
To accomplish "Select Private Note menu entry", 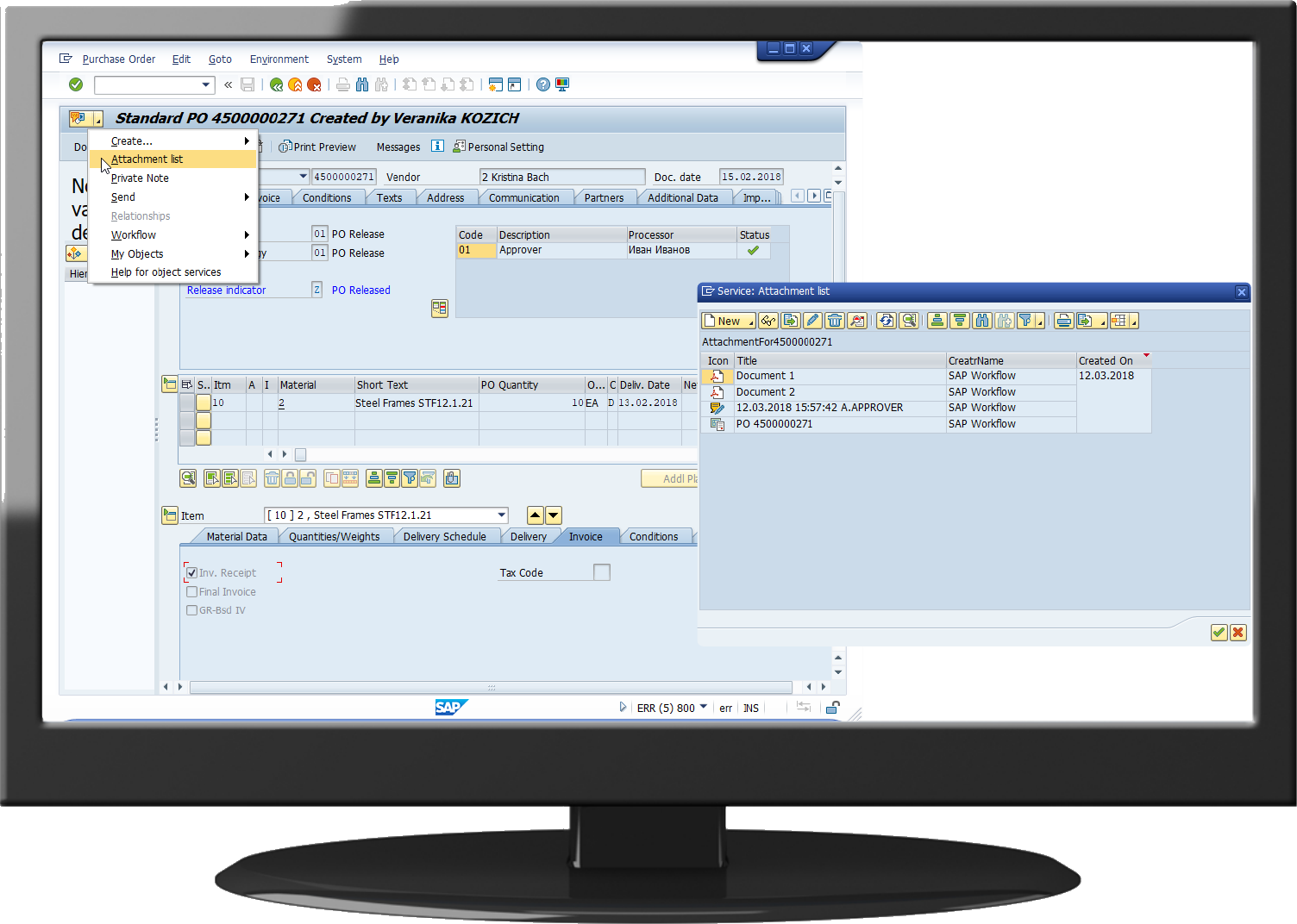I will [172, 178].
